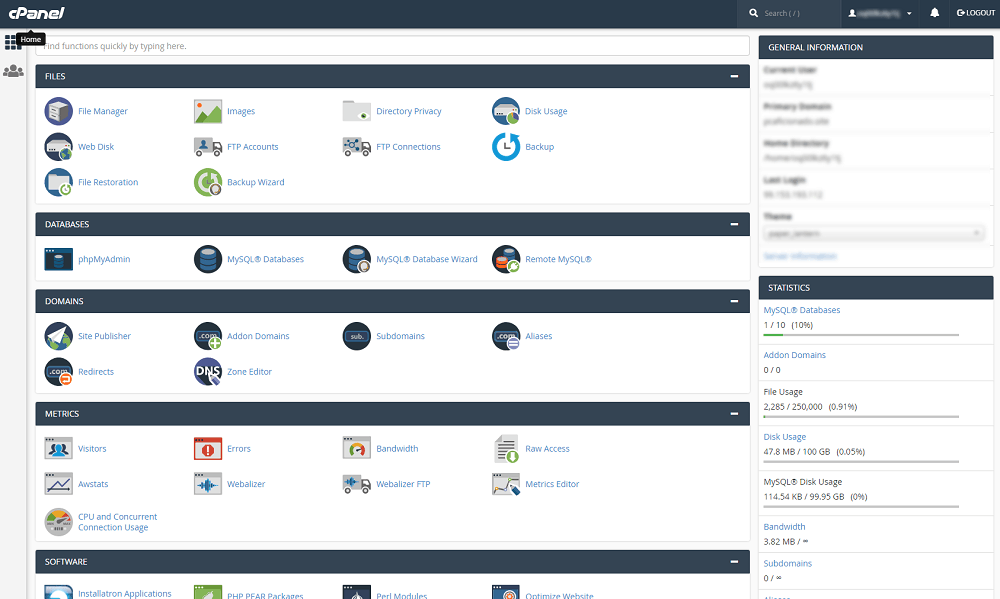Image resolution: width=1000 pixels, height=599 pixels.
Task: Open MySQL Databases statistics link
Action: pyautogui.click(x=802, y=310)
